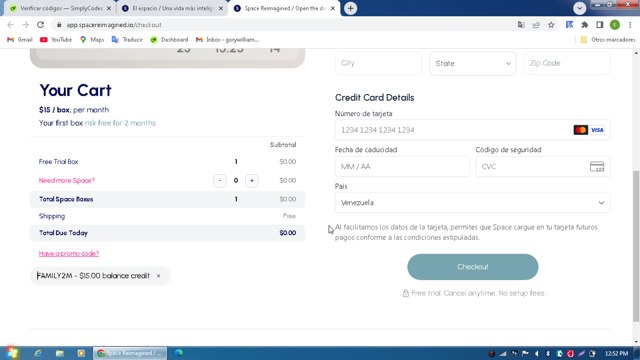
Task: Open YouTube bookmark
Action: coord(56,40)
